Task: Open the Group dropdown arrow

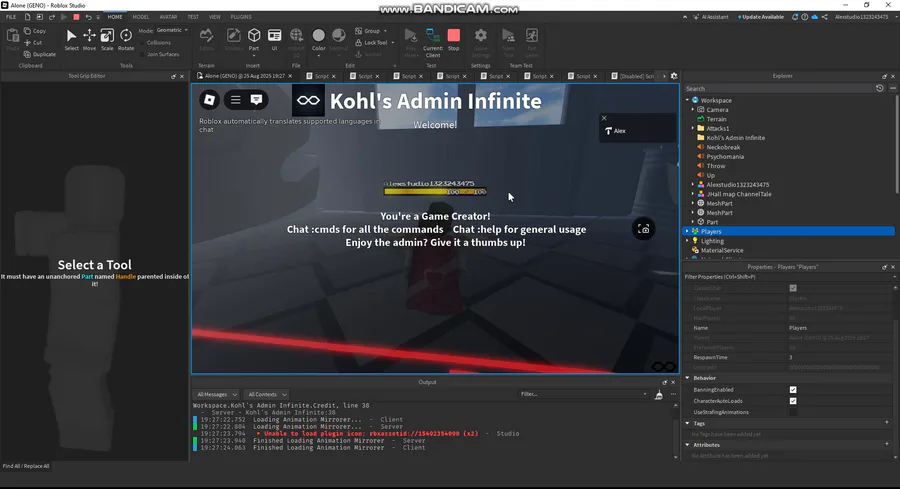Action: (385, 31)
